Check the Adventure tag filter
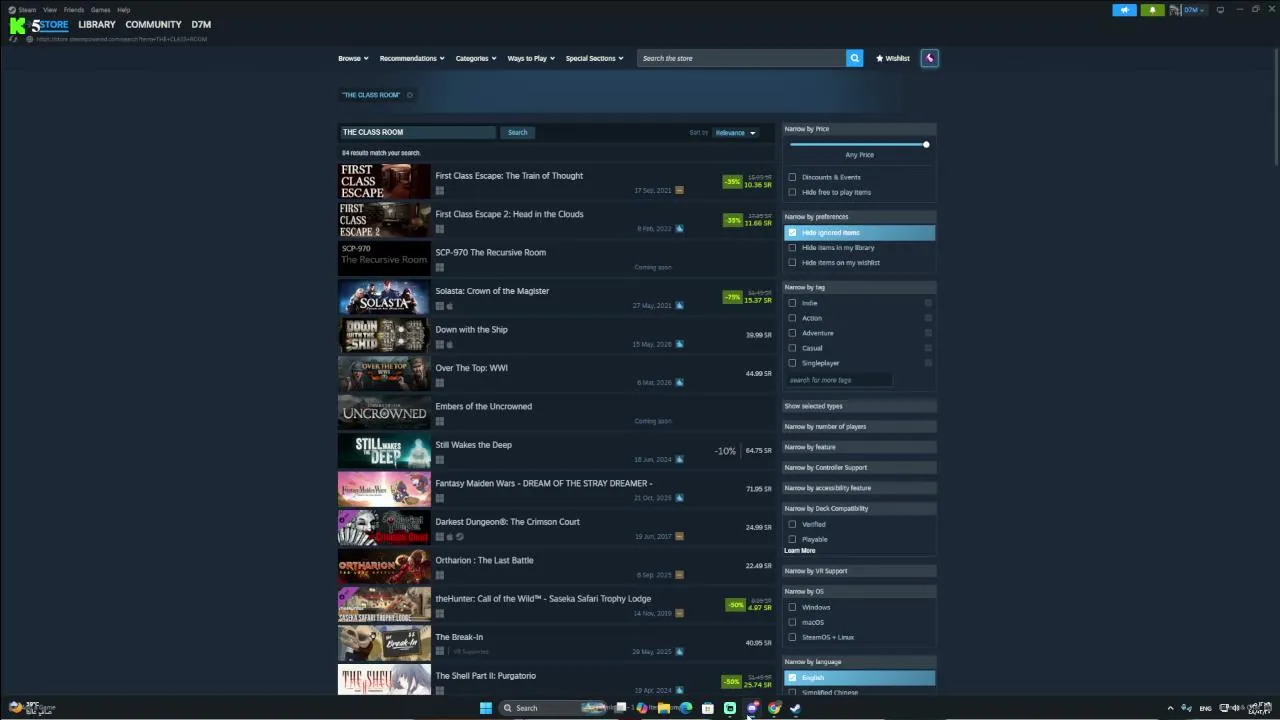This screenshot has height=720, width=1280. point(792,333)
